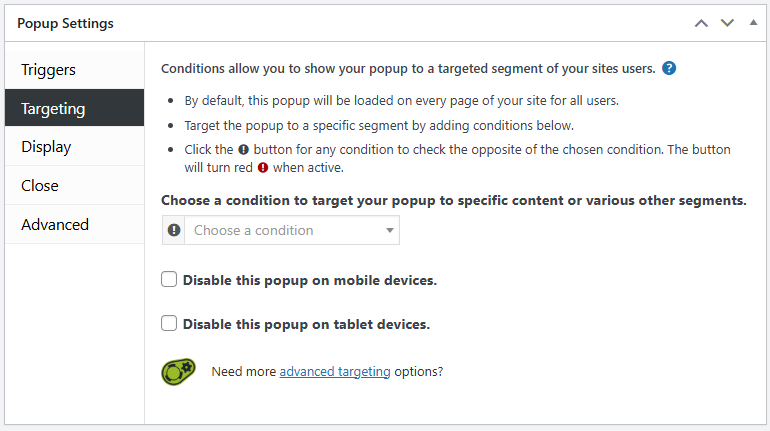Click the Popup Settings panel title
The height and width of the screenshot is (431, 770).
(x=65, y=22)
